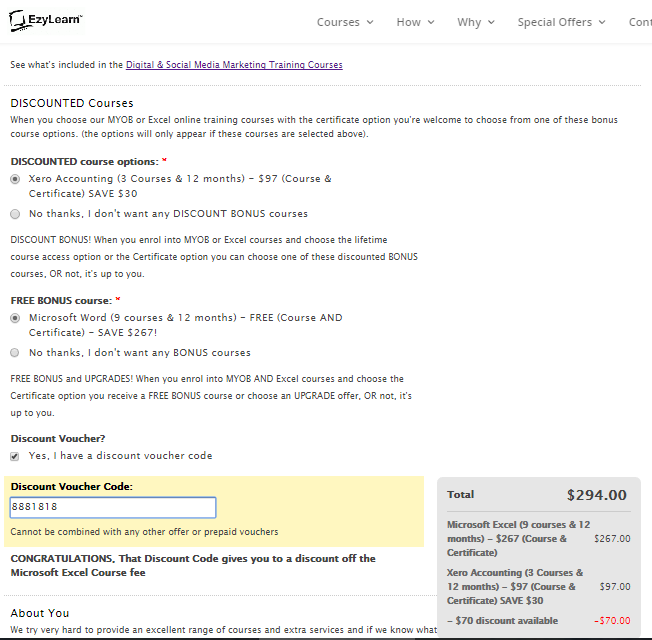Expand the Special Offers dropdown chevron
This screenshot has width=652, height=640.
tap(602, 22)
